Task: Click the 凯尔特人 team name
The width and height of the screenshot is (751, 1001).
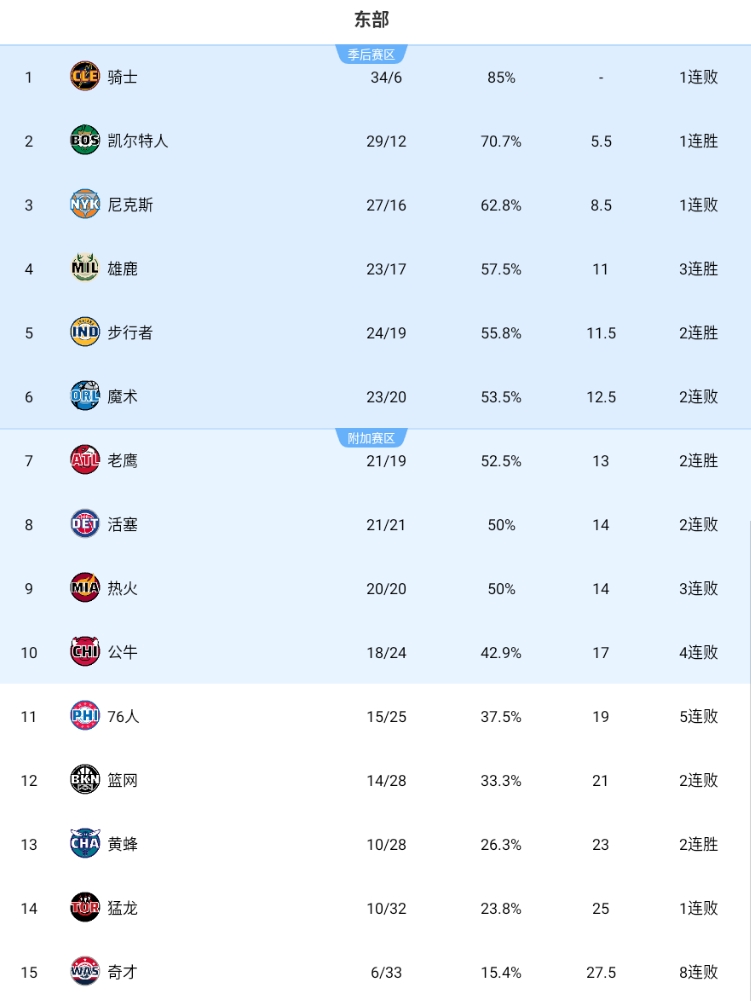Action: click(x=138, y=141)
